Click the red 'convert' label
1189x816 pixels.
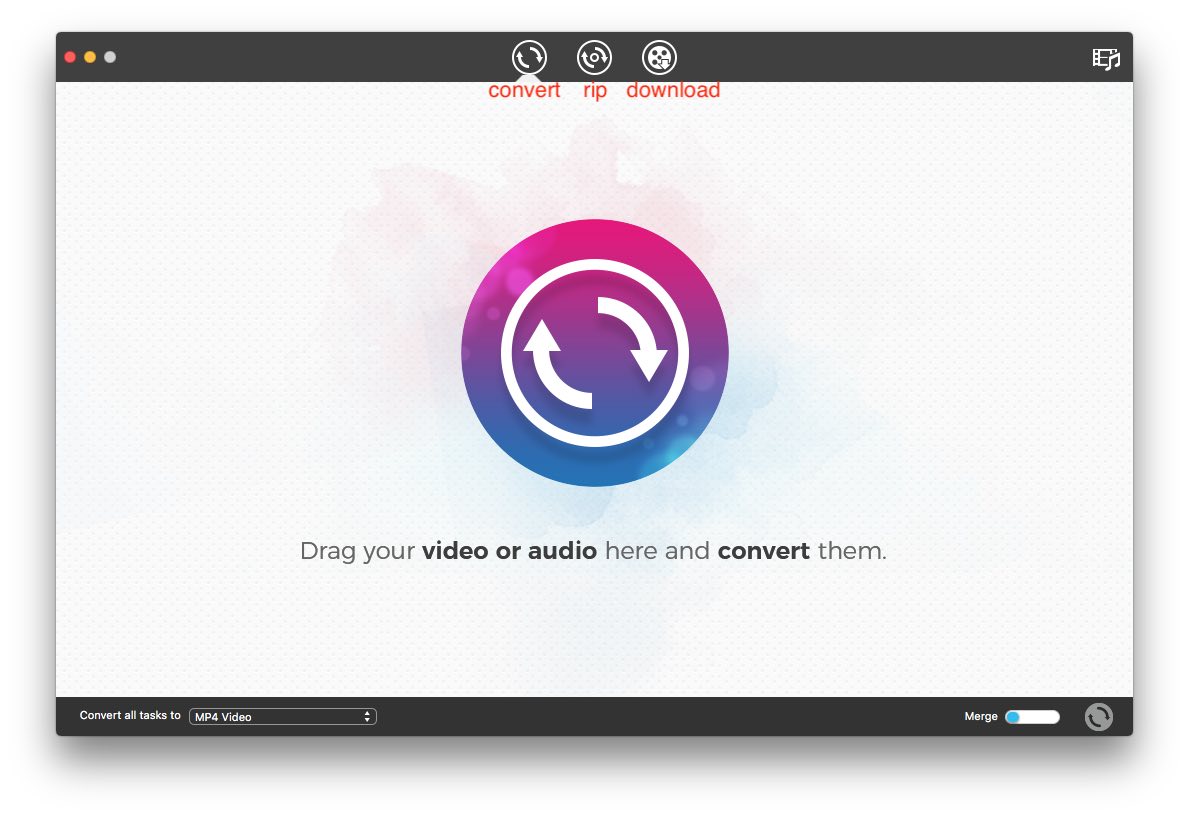pos(524,90)
